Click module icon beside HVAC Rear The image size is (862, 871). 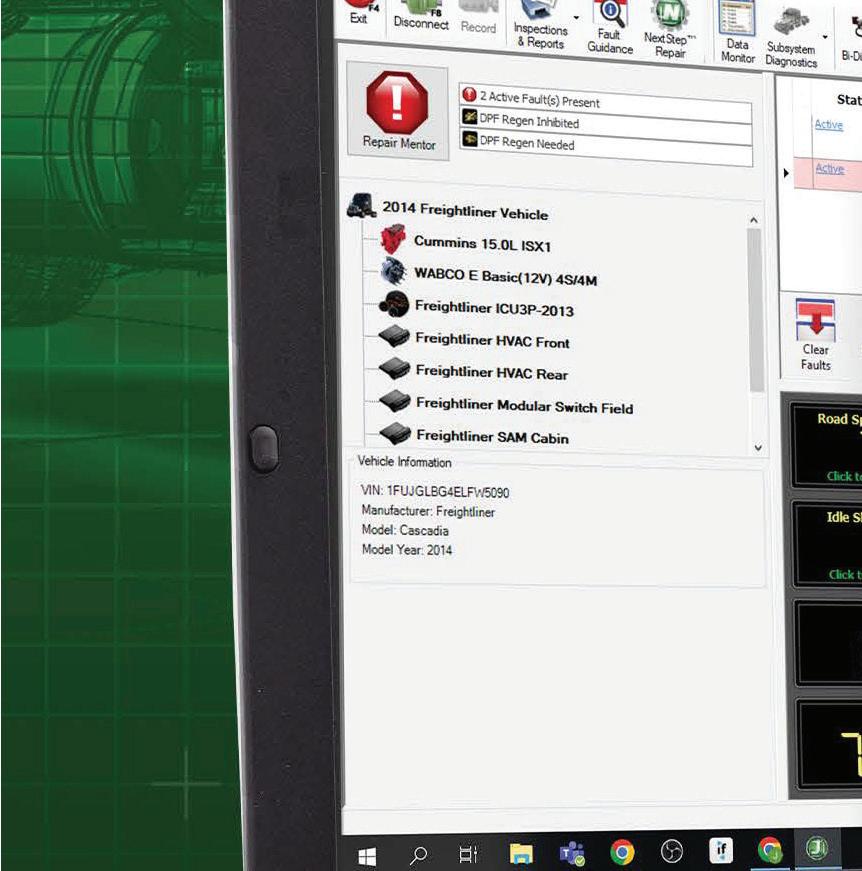pyautogui.click(x=395, y=368)
